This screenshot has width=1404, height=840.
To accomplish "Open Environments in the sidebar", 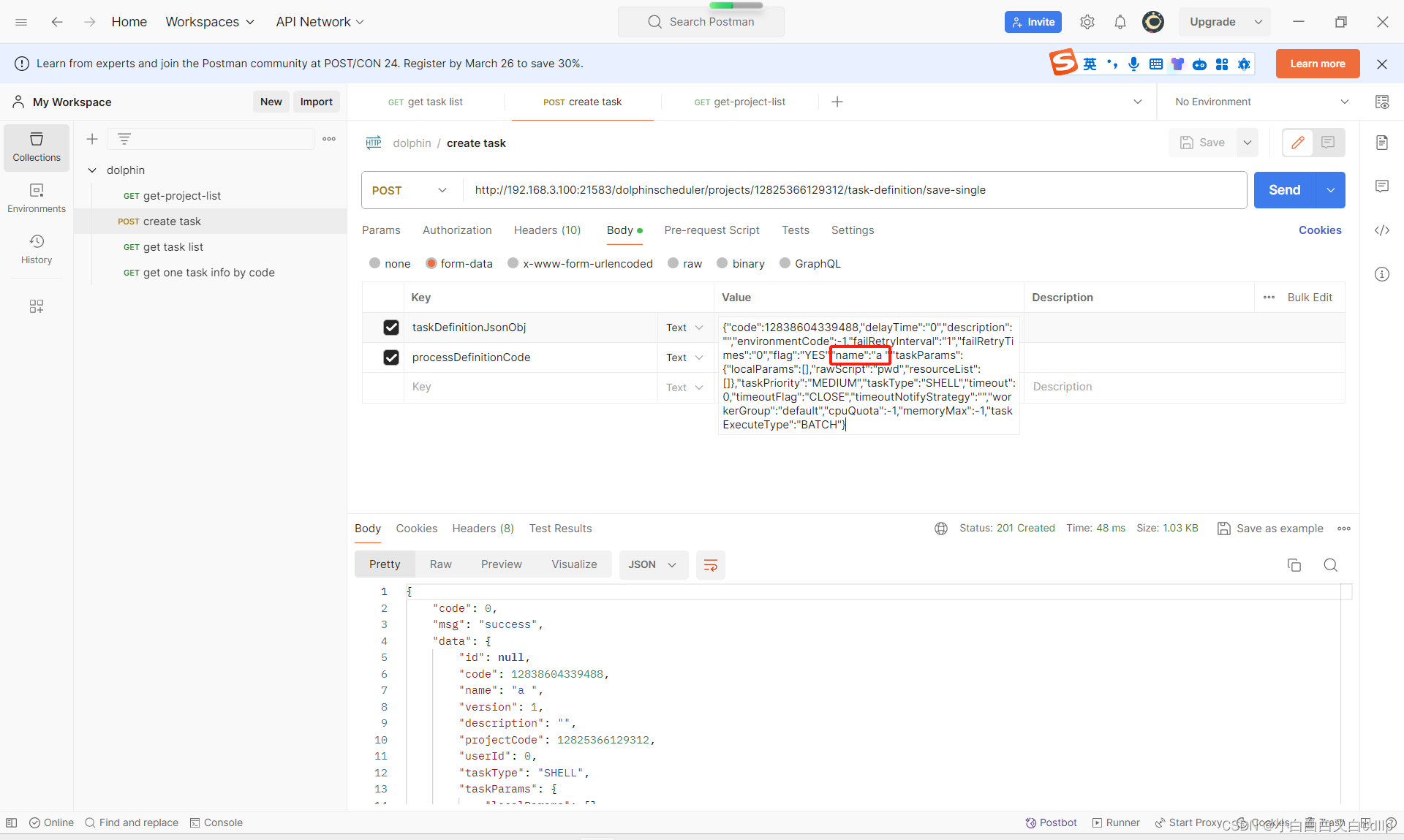I will (x=37, y=198).
